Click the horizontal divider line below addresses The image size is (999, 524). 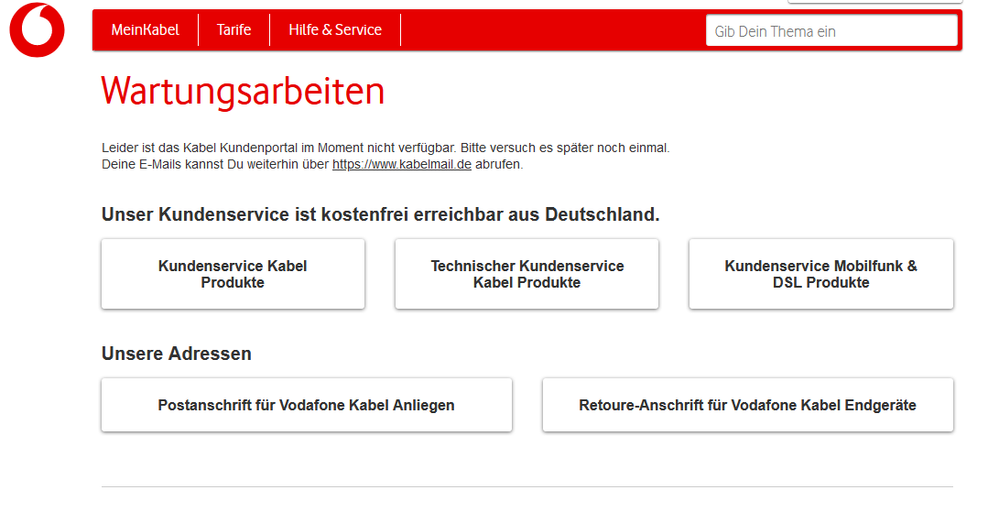pyautogui.click(x=527, y=487)
